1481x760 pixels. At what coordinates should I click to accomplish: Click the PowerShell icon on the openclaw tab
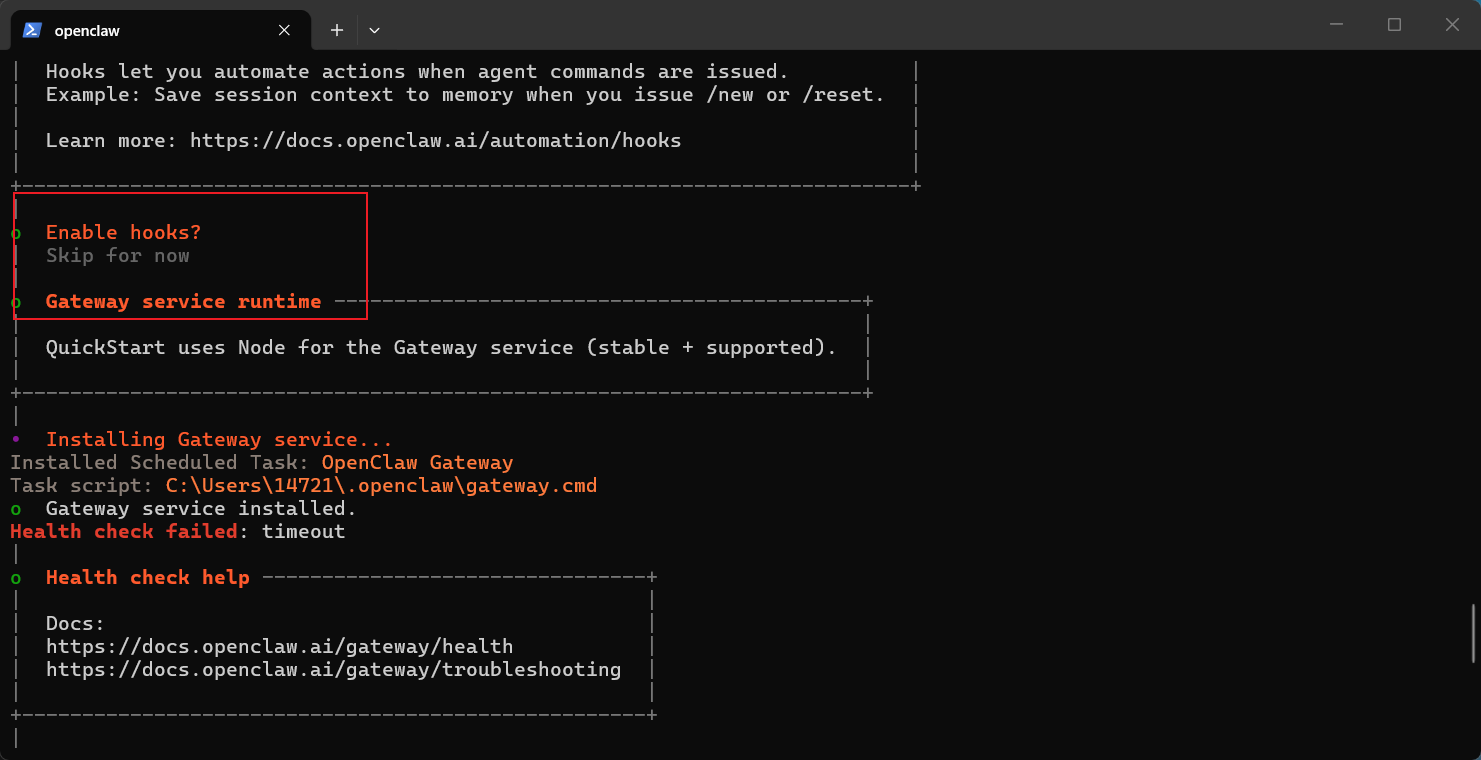32,30
